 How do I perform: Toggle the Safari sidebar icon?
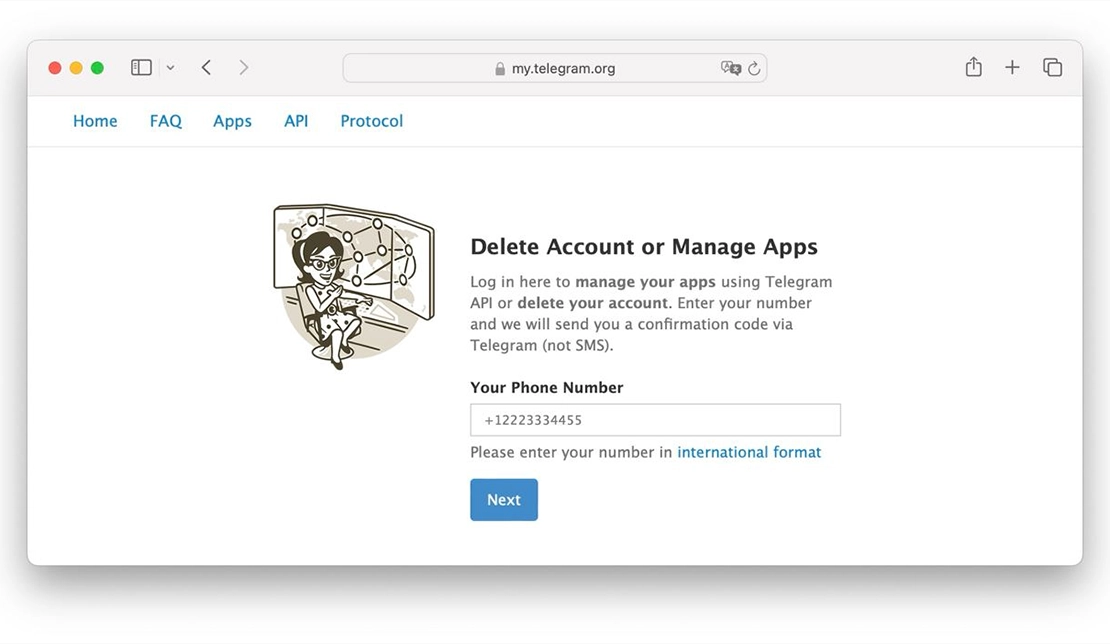pos(141,68)
